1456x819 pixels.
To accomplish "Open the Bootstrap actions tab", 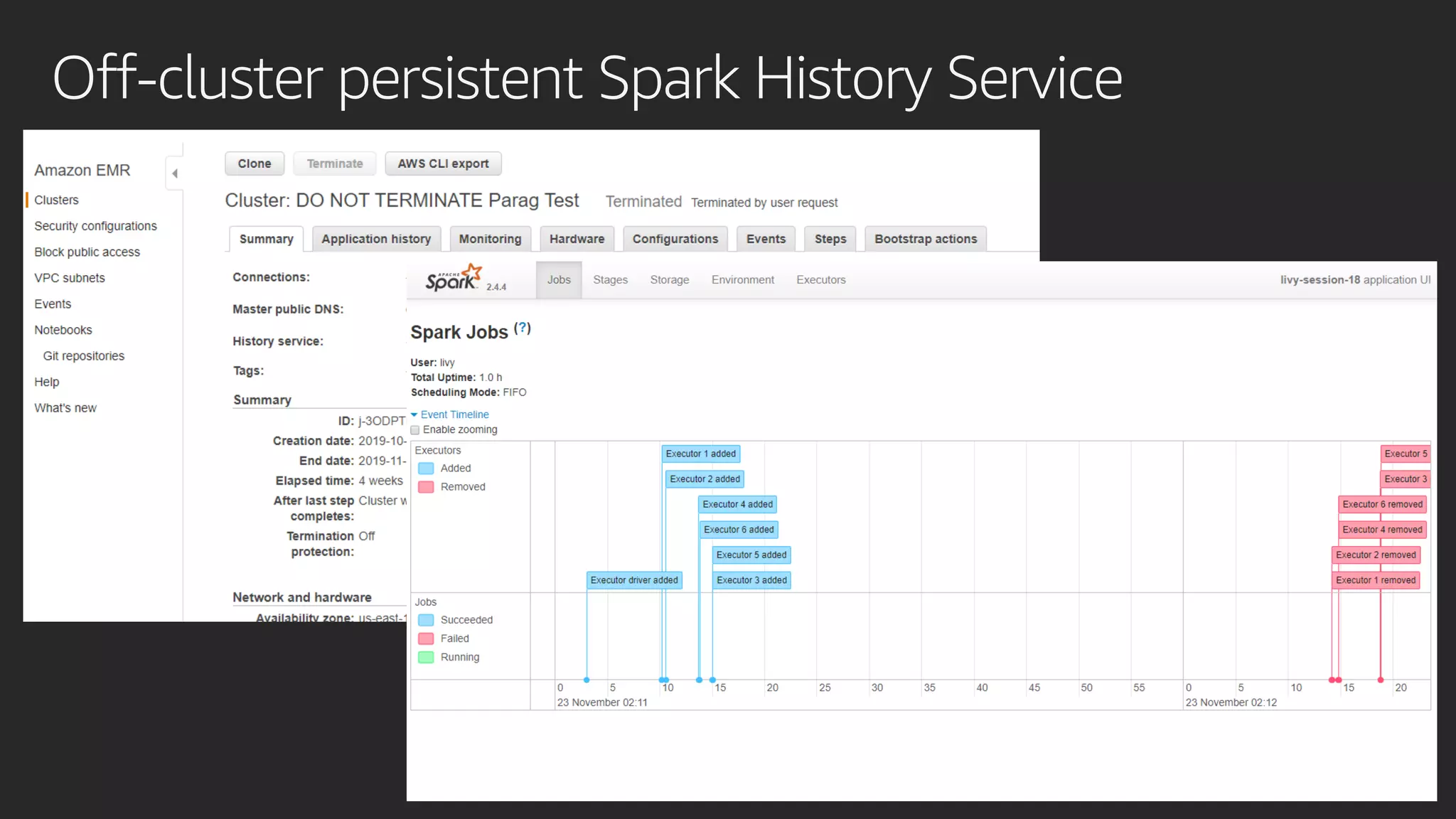I will 926,239.
